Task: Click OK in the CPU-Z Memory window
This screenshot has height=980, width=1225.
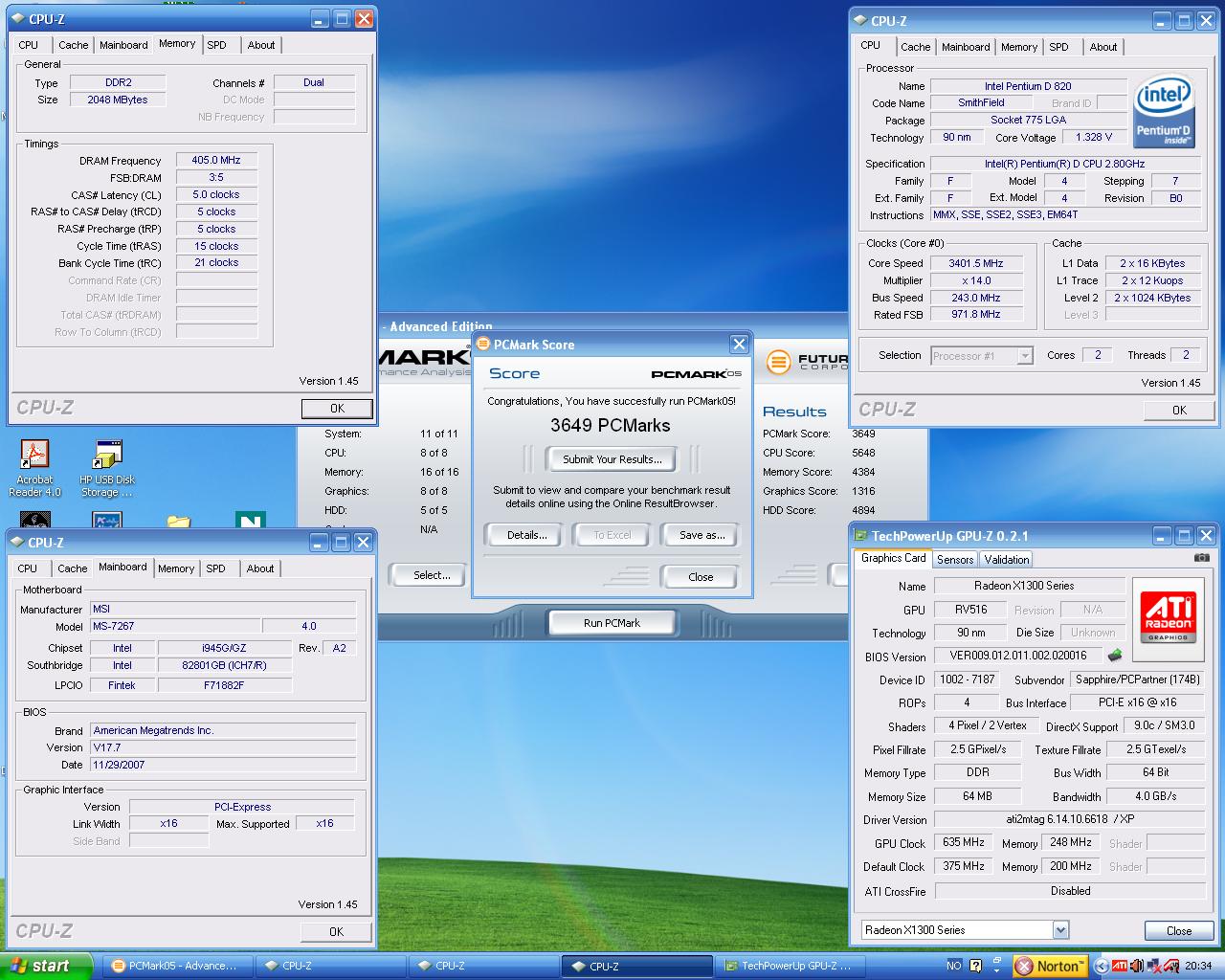Action: [x=337, y=408]
